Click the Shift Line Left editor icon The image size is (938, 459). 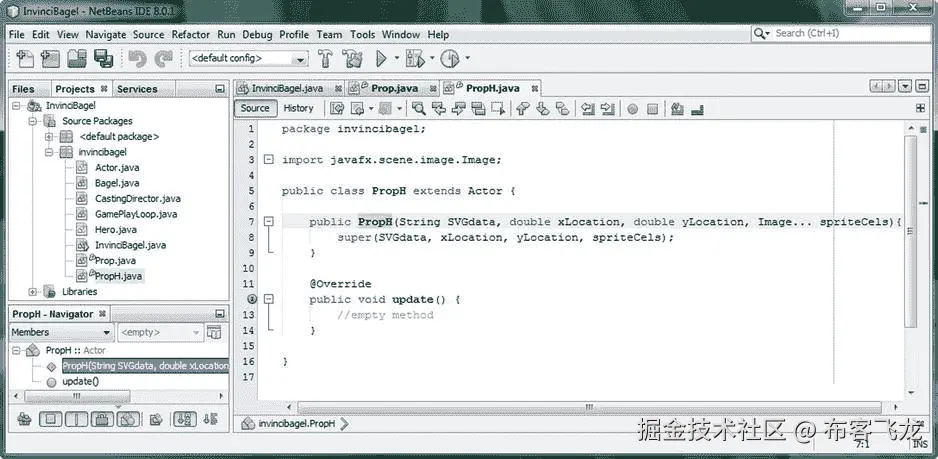(x=588, y=108)
